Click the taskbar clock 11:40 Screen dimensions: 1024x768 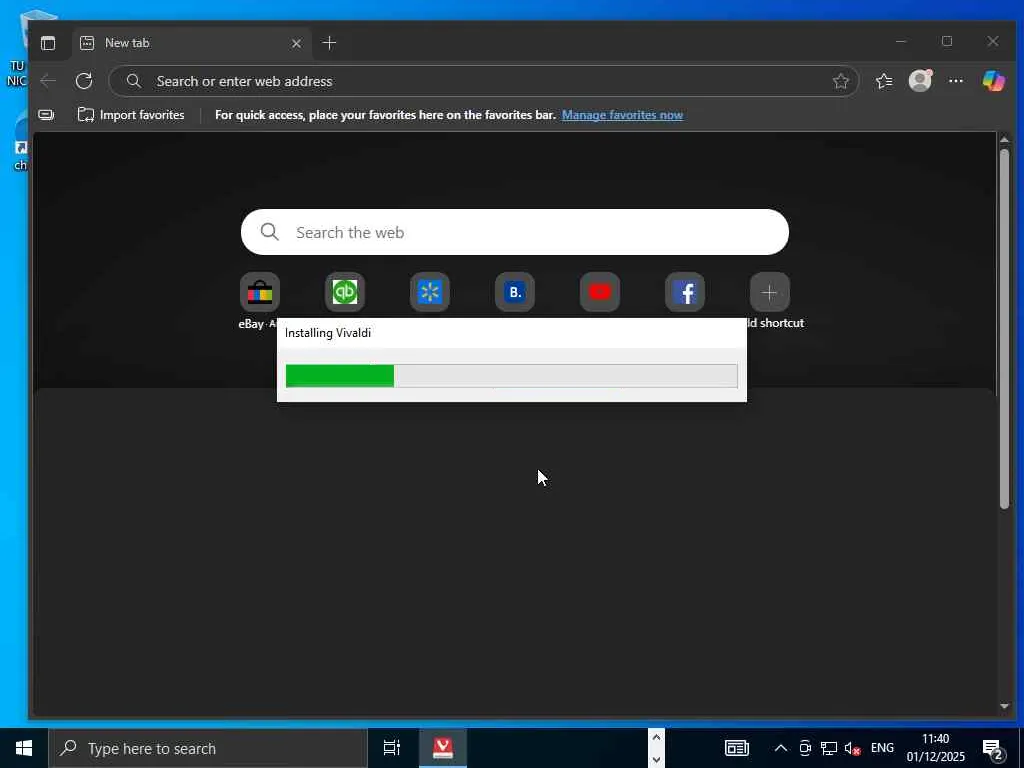(x=935, y=748)
